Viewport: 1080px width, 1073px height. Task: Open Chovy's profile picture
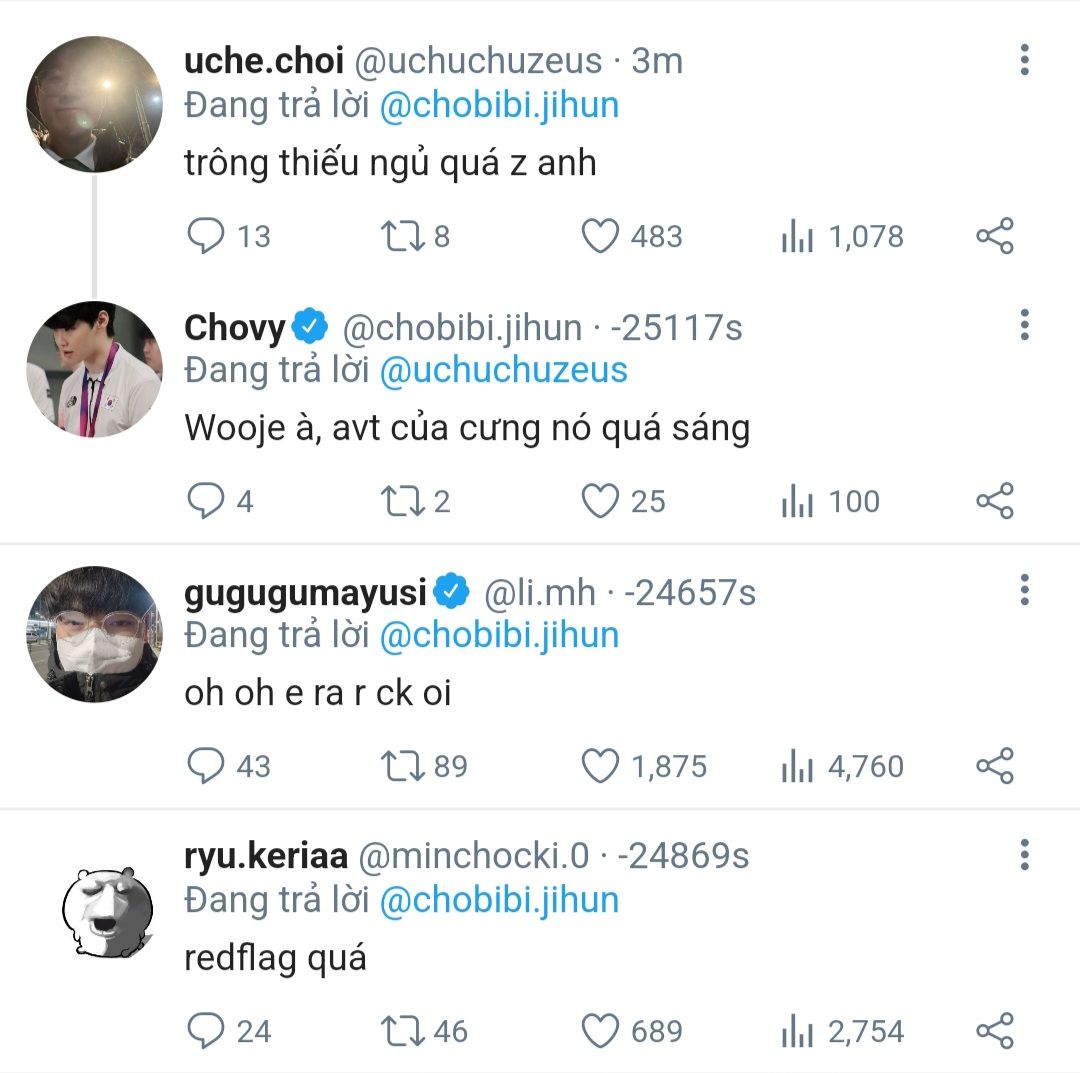[x=93, y=369]
